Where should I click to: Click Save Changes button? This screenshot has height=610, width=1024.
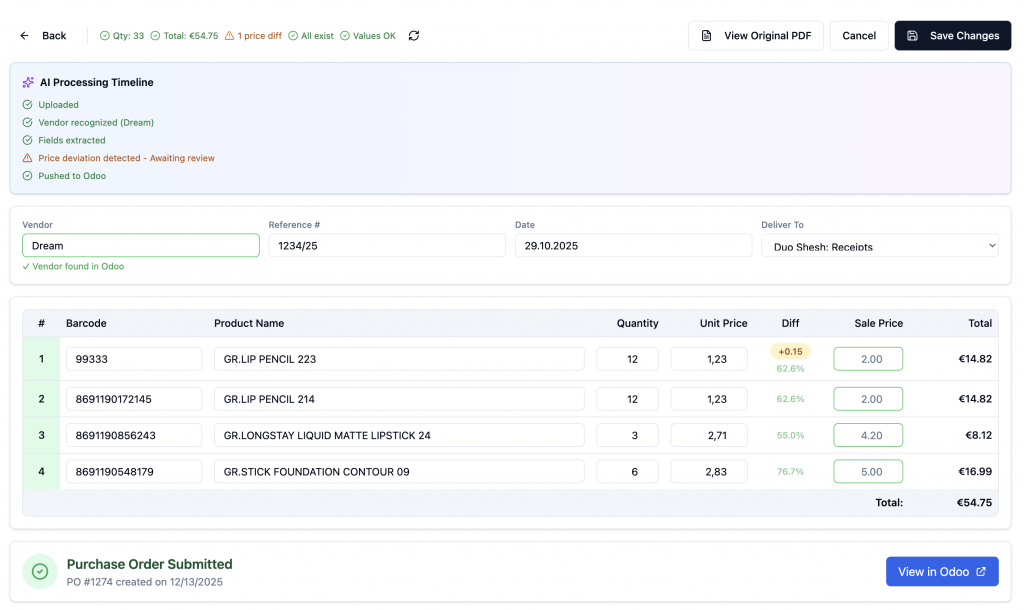point(952,36)
